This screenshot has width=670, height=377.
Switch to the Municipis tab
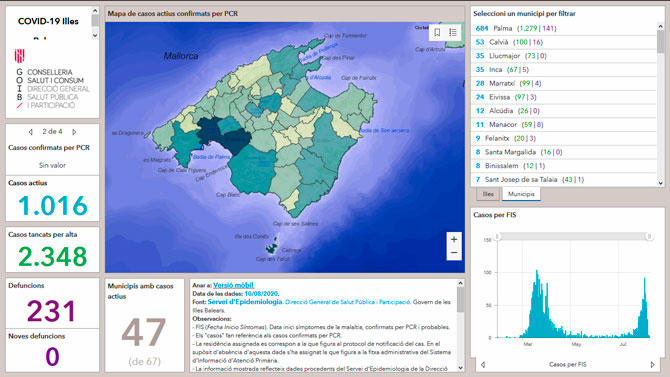(x=521, y=194)
